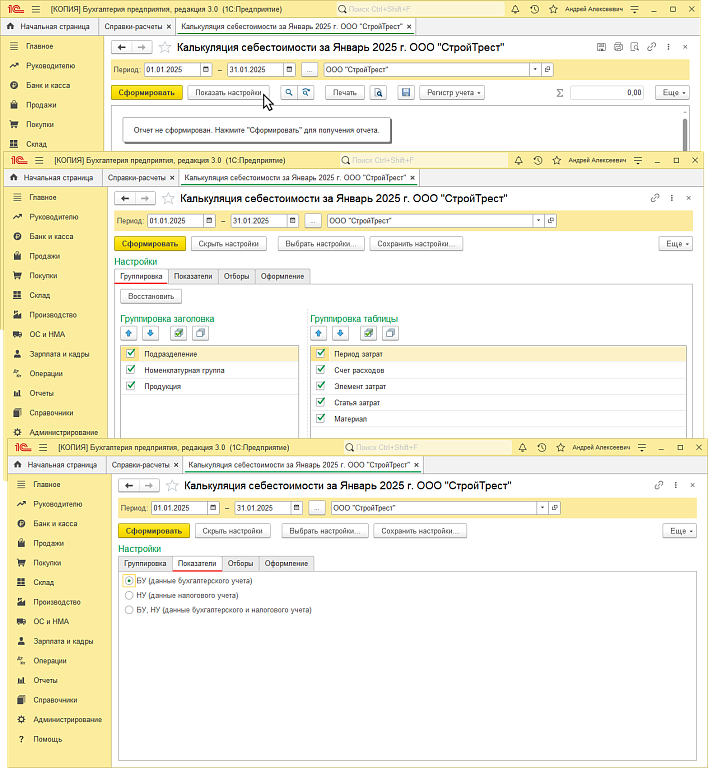Uncheck all items in Группировка заголовка
Image resolution: width=708 pixels, height=768 pixels.
coord(200,334)
